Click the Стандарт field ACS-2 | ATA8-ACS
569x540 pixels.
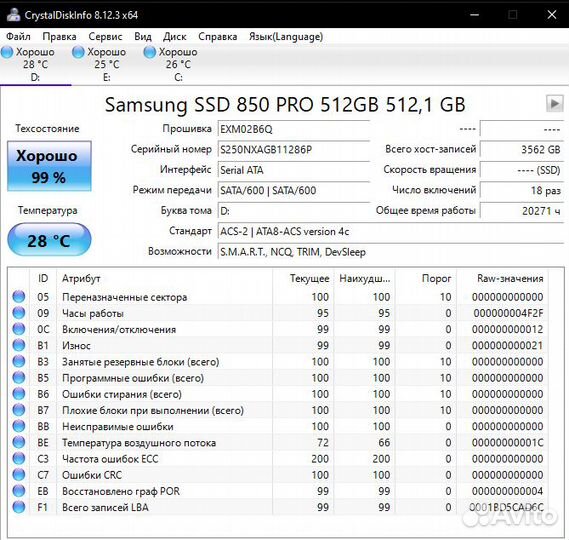pyautogui.click(x=390, y=231)
